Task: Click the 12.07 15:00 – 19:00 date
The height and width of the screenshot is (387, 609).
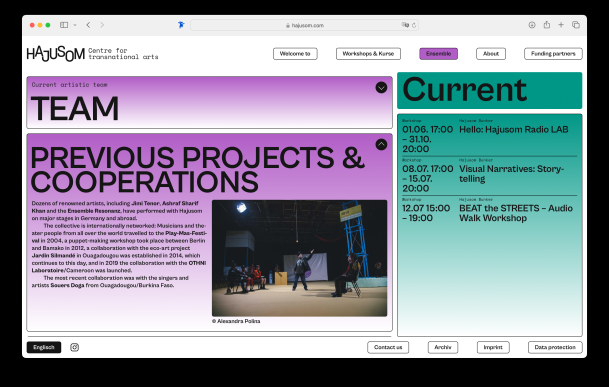Action: (x=426, y=213)
